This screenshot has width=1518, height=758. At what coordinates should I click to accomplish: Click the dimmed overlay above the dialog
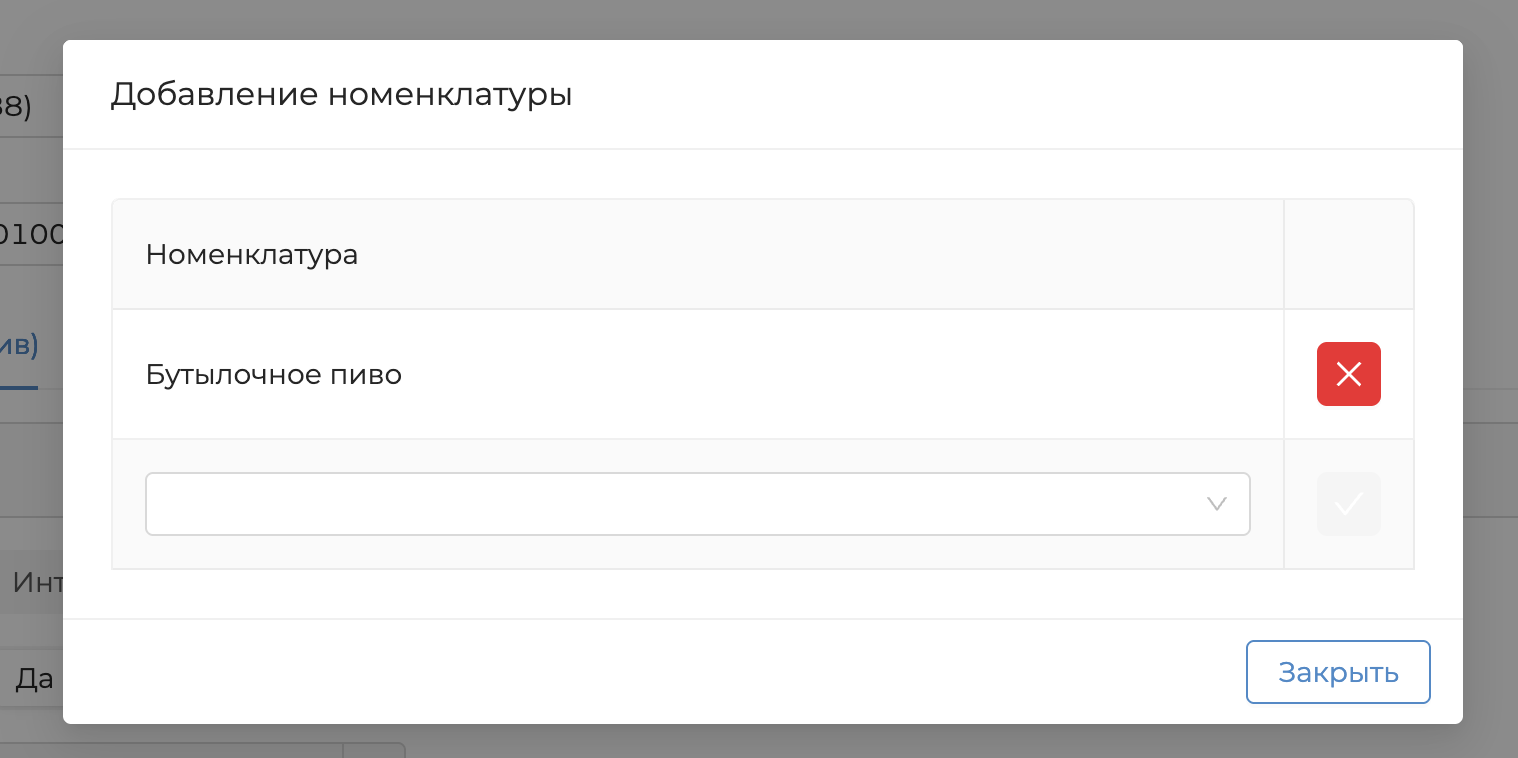coord(760,18)
